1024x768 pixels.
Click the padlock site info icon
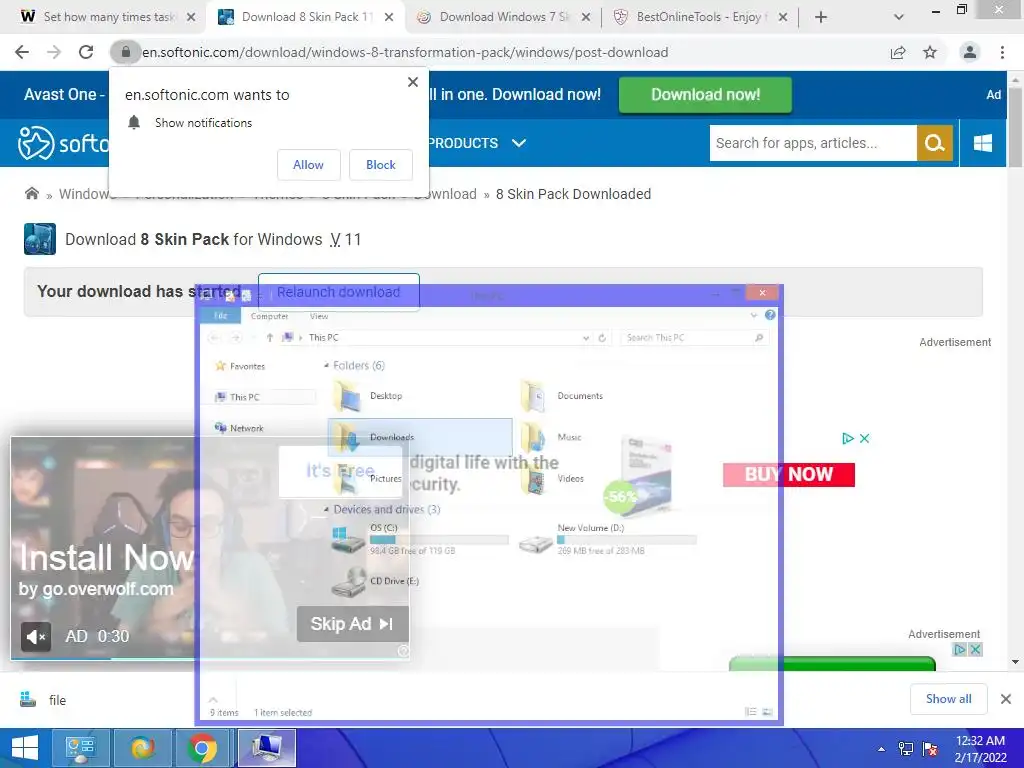click(125, 52)
